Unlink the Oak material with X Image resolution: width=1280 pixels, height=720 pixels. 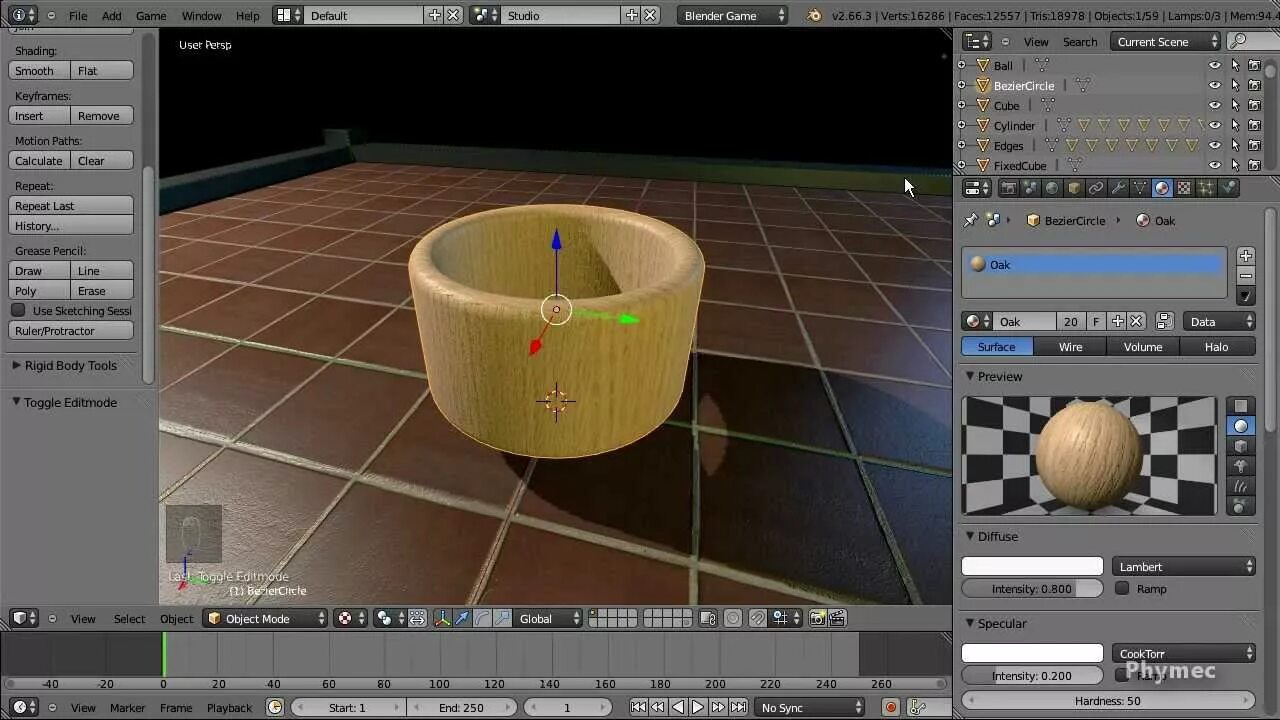click(1136, 321)
